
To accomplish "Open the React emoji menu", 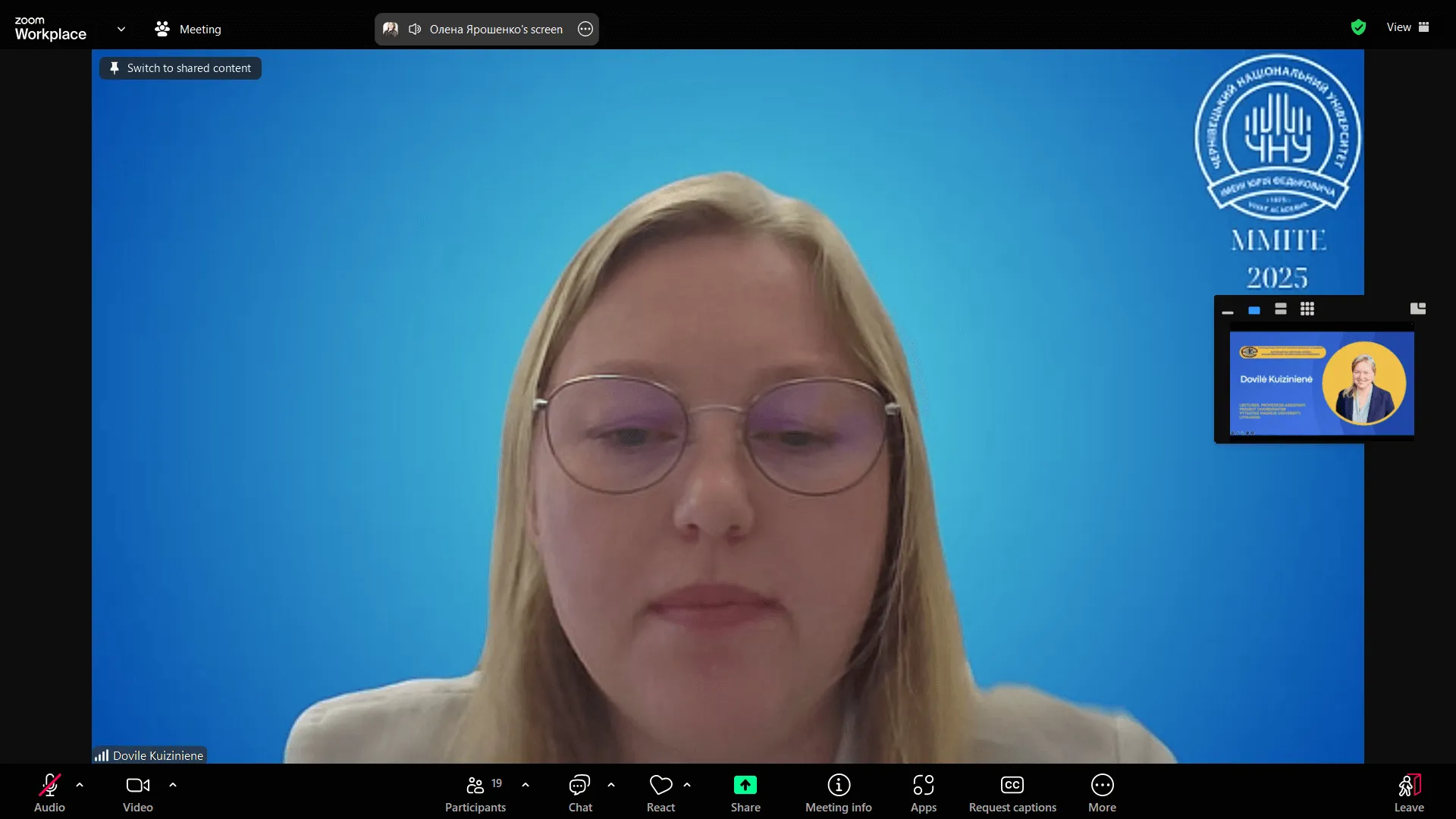I will (x=661, y=793).
